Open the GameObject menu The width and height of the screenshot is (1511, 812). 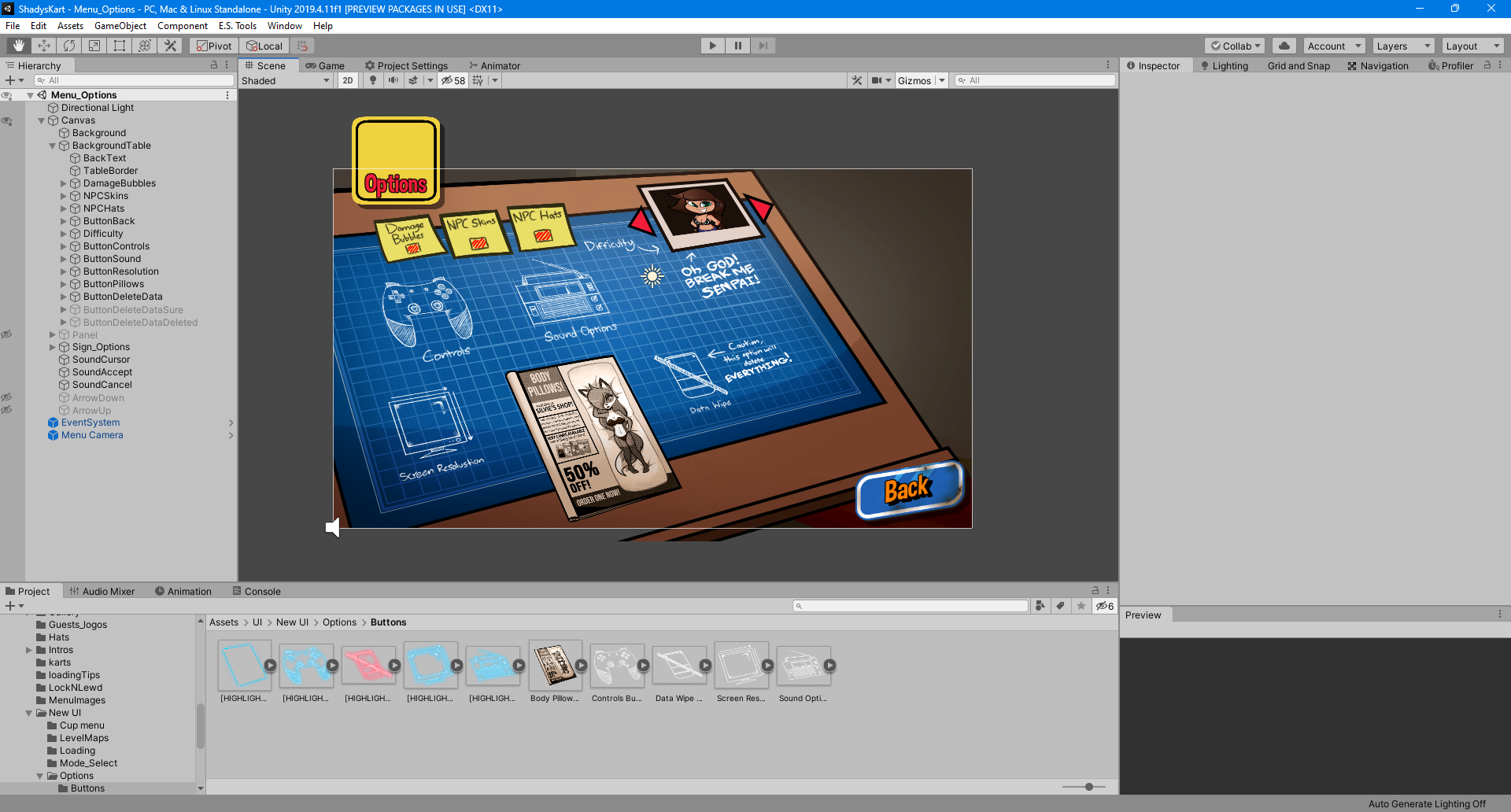pyautogui.click(x=120, y=26)
